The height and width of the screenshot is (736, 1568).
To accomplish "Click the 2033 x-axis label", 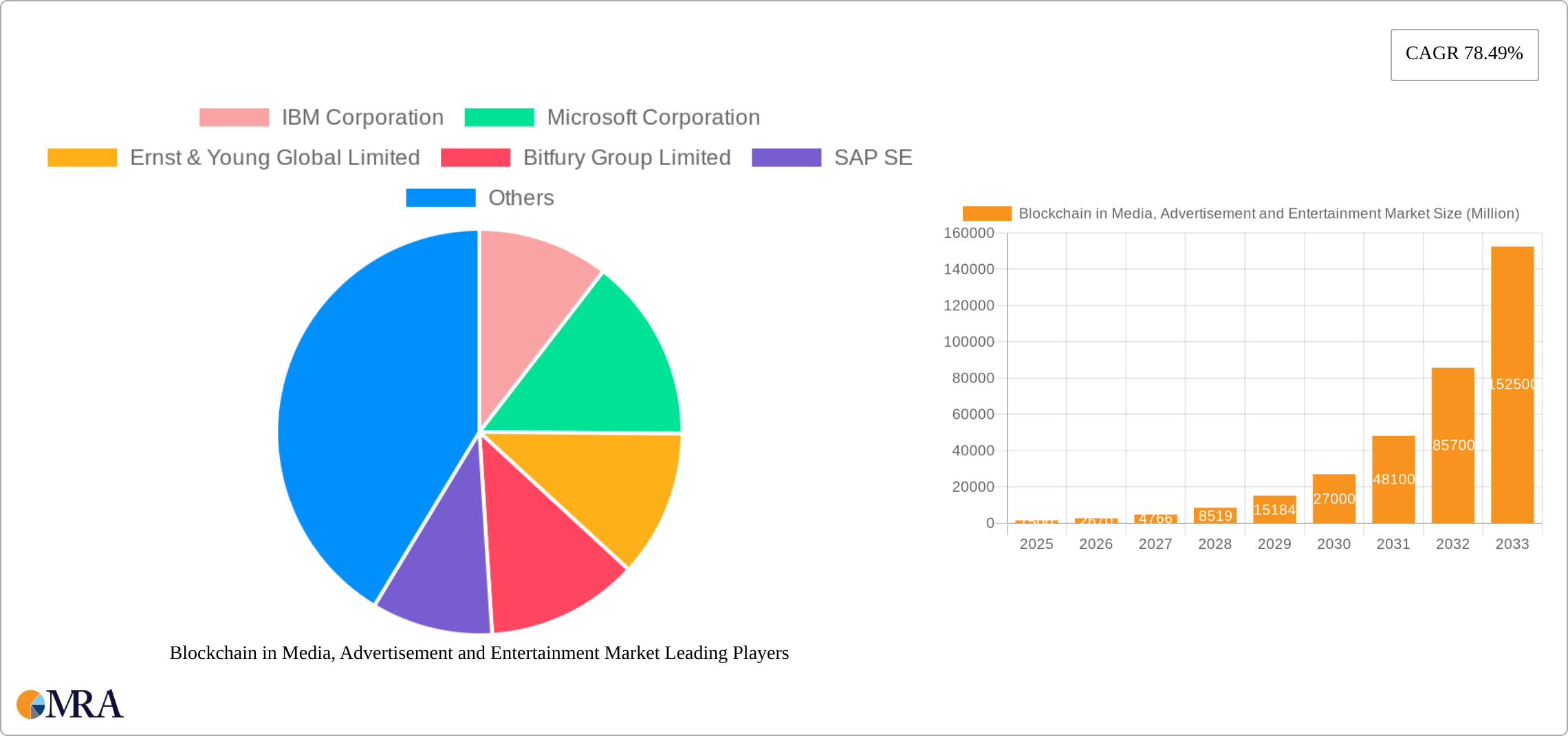I will (1512, 544).
